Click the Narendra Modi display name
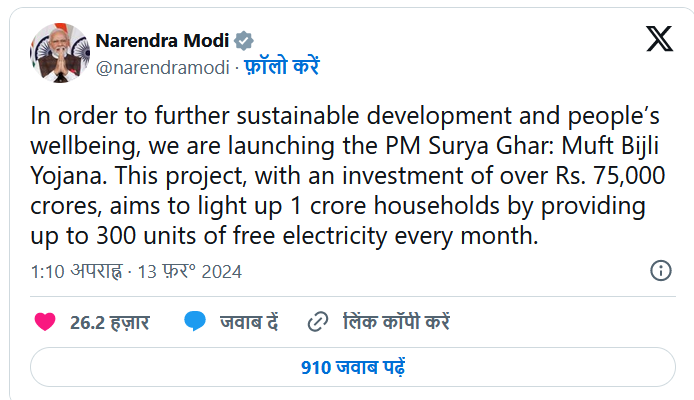 [x=163, y=41]
